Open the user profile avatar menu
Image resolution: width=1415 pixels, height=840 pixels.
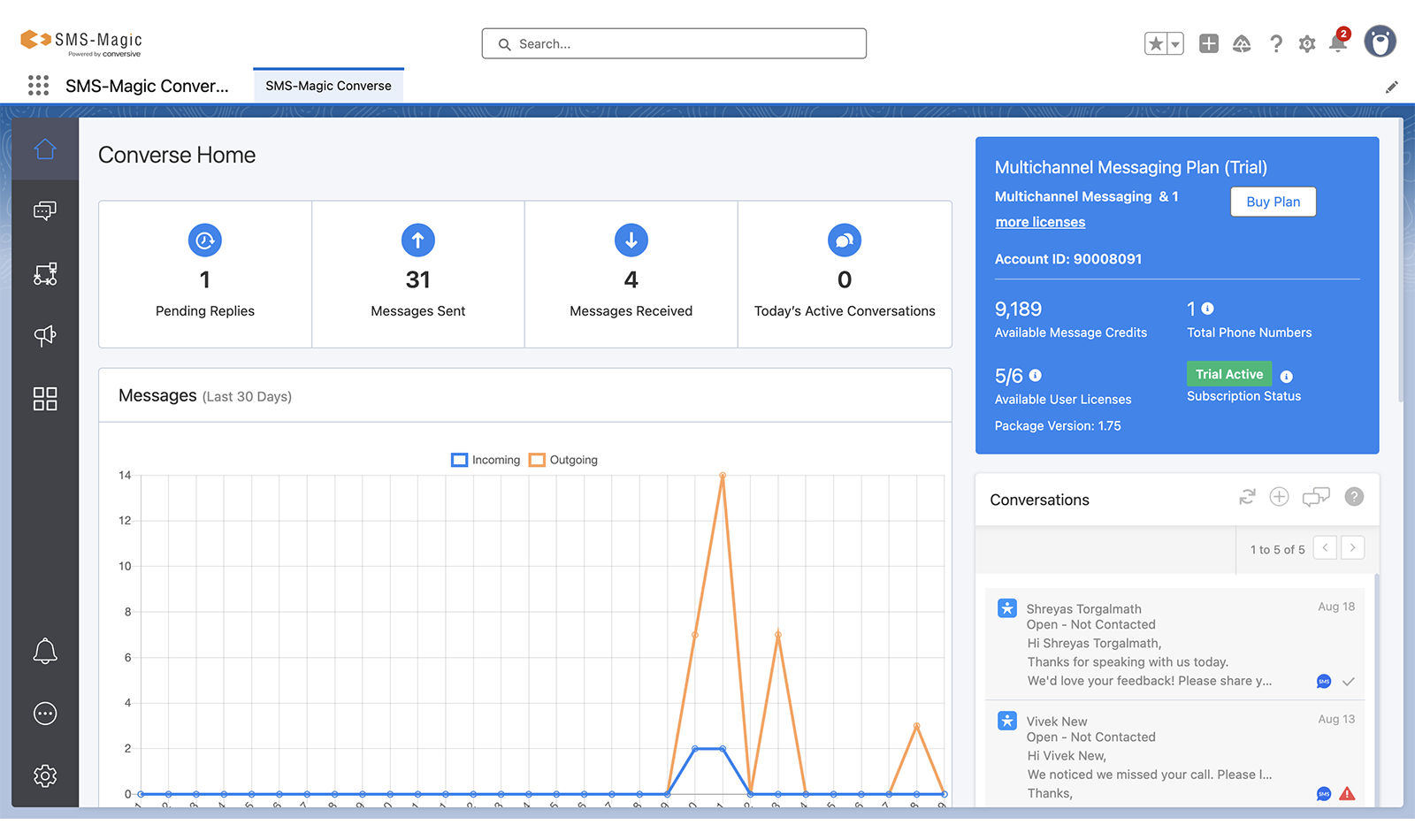point(1380,42)
